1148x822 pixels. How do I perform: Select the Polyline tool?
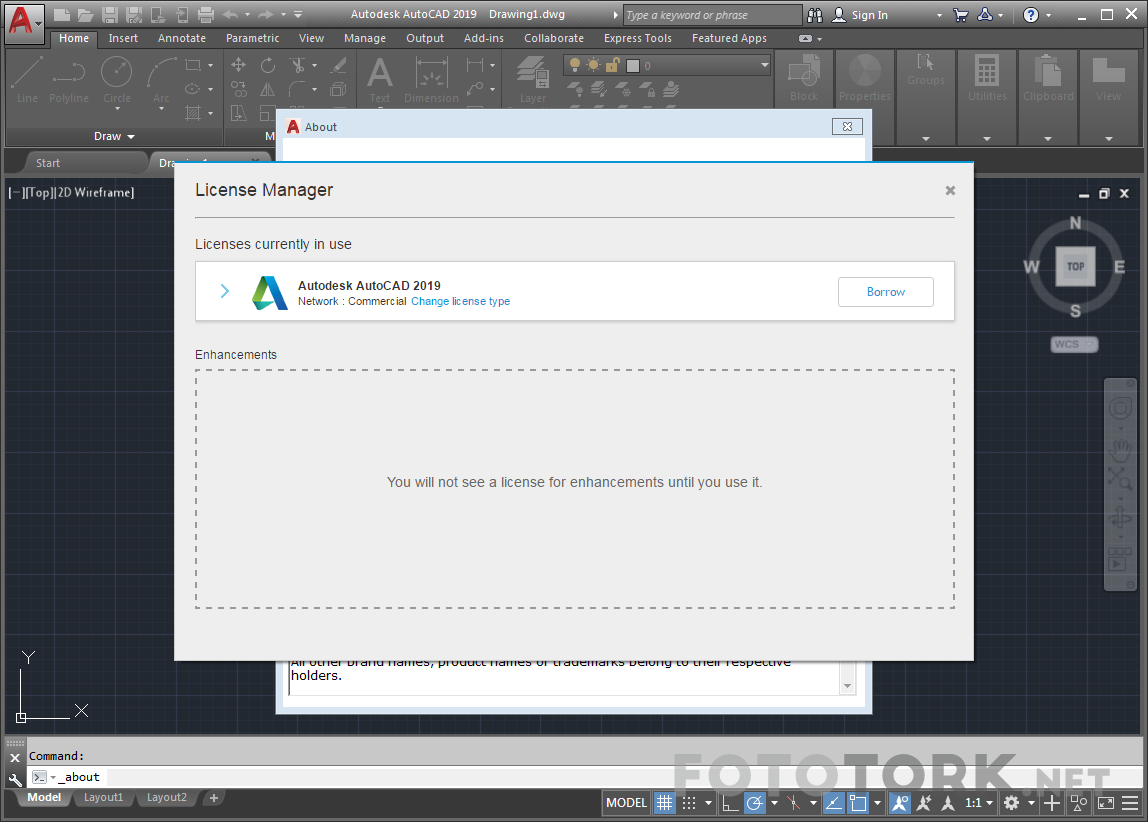click(69, 81)
